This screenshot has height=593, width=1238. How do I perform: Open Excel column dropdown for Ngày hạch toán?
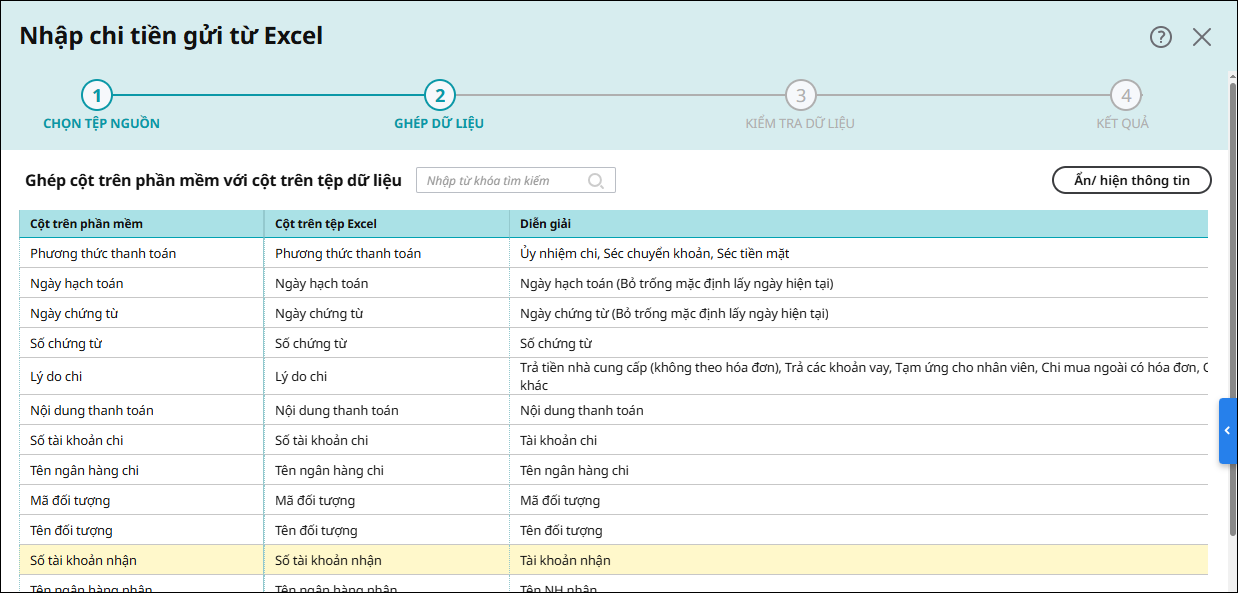386,283
